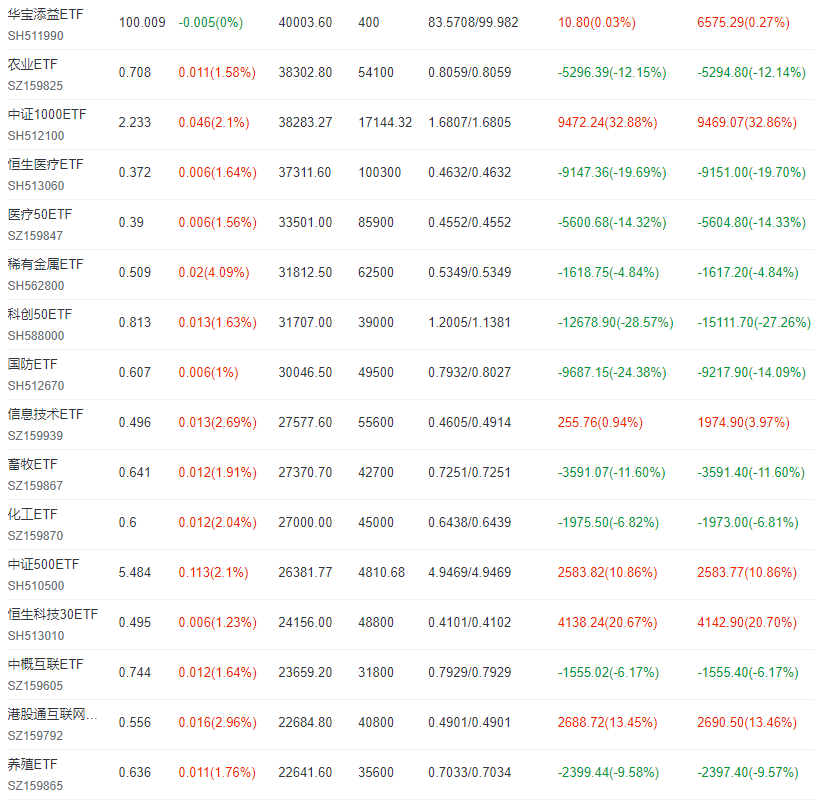Open the 华宝添益ETF fund name
Image resolution: width=814 pixels, height=800 pixels.
tap(45, 14)
